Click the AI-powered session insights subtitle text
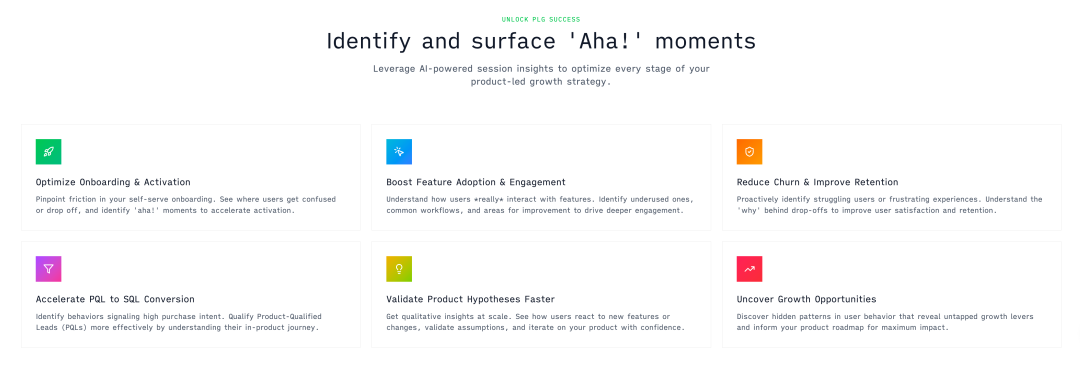Viewport: 1080px width, 375px height. coord(541,75)
